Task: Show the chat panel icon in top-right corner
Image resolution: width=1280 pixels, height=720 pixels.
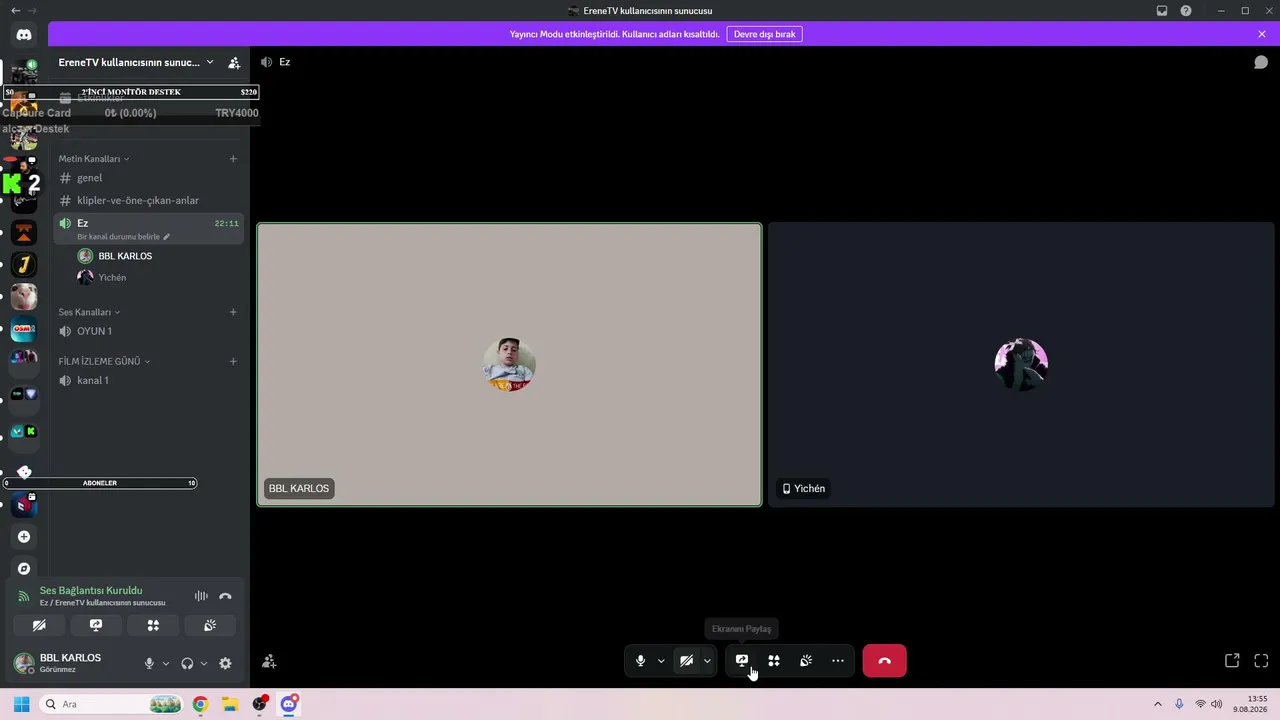Action: click(1261, 62)
